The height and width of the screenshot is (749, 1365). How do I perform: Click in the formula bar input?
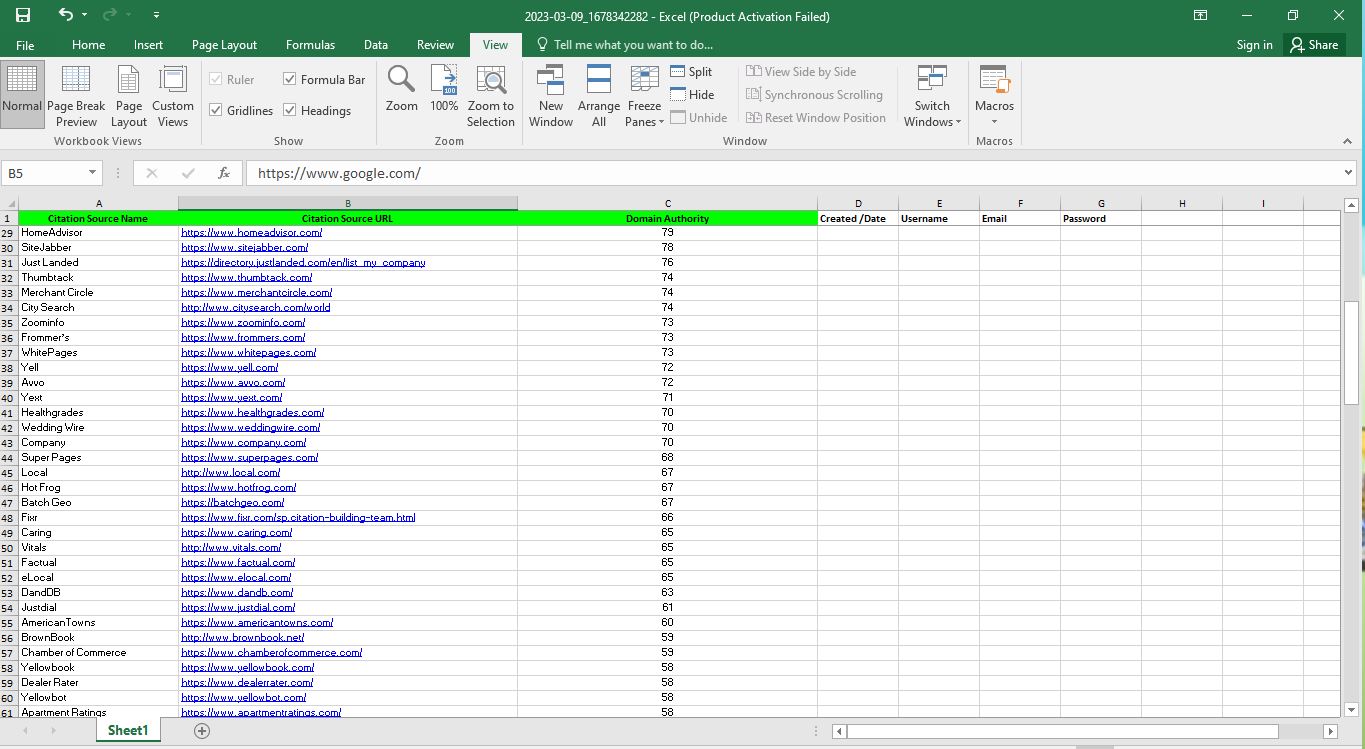pyautogui.click(x=795, y=173)
